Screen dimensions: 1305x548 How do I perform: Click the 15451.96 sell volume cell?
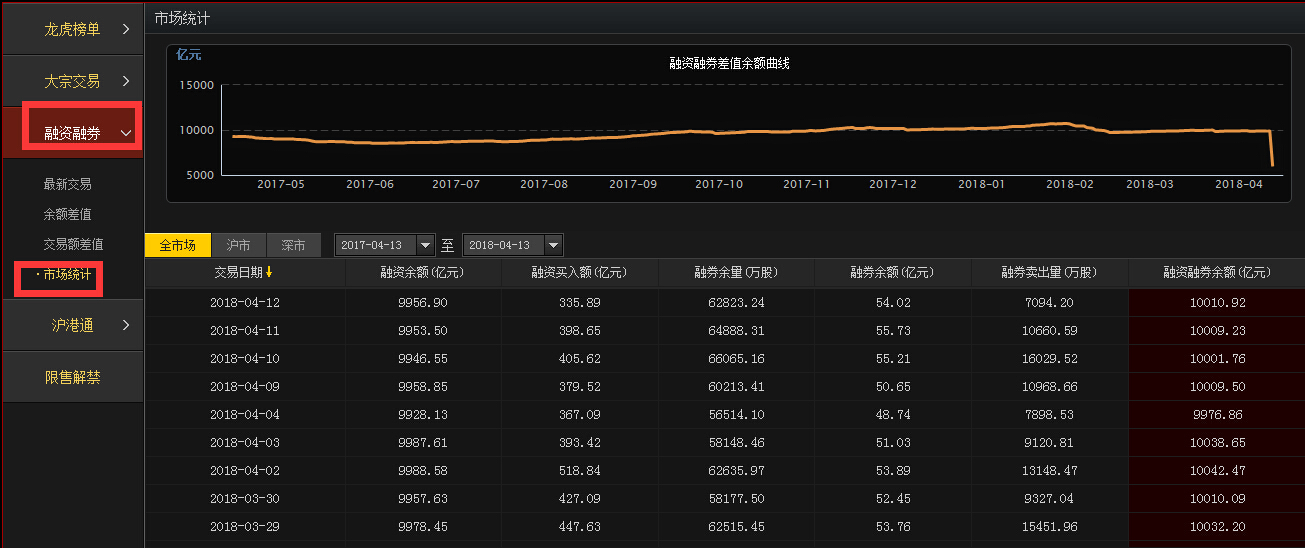click(1049, 526)
